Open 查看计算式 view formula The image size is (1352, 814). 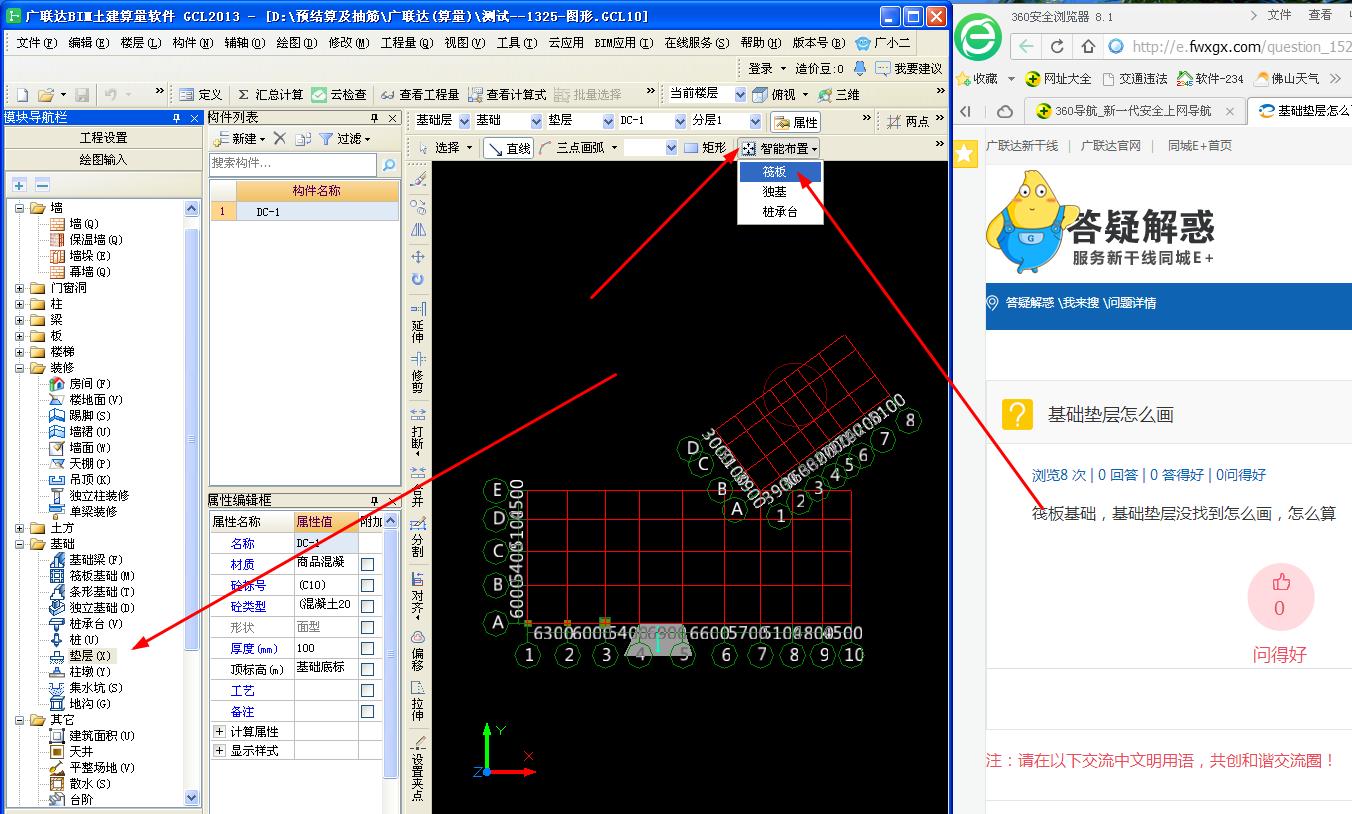point(507,94)
